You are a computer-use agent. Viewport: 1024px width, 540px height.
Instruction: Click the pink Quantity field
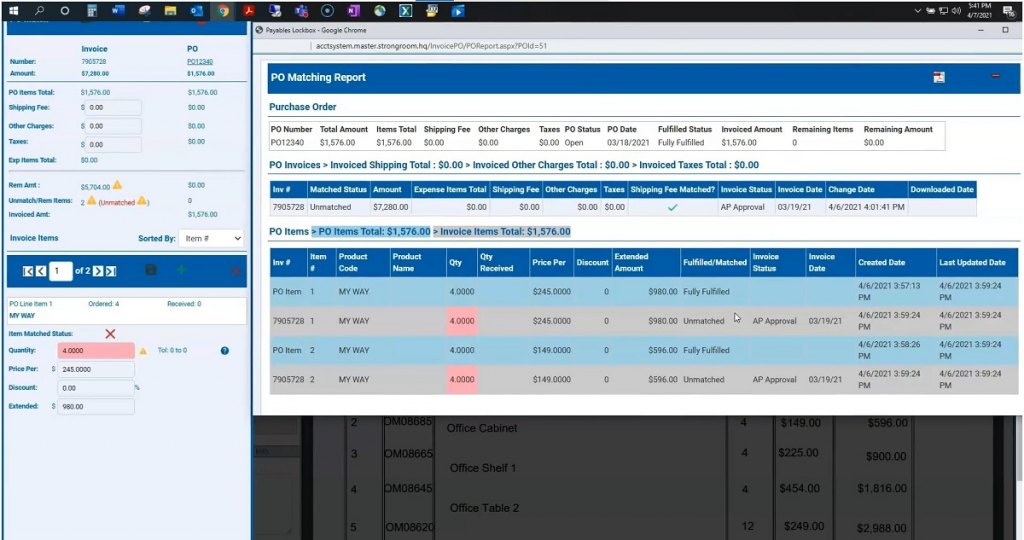point(96,351)
